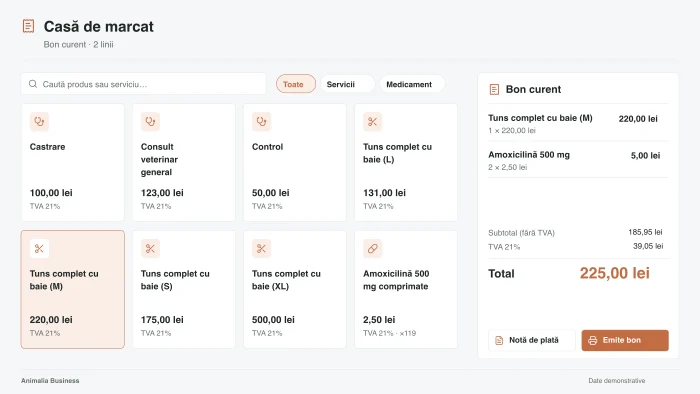Image resolution: width=700 pixels, height=394 pixels.
Task: Select the highlighted Tuns complet cu baie (M) card
Action: pyautogui.click(x=73, y=289)
